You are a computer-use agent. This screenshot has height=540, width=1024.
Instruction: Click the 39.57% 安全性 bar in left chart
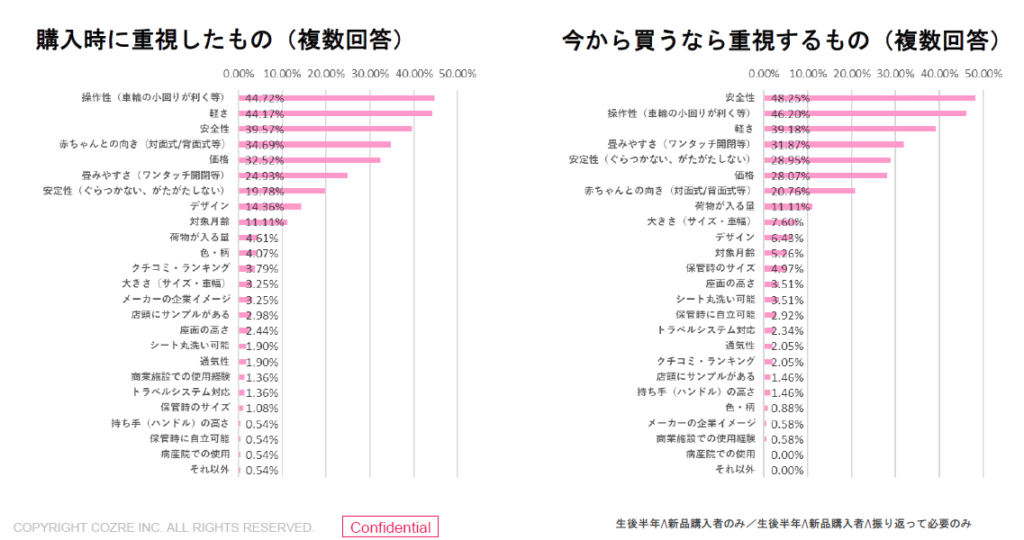325,129
